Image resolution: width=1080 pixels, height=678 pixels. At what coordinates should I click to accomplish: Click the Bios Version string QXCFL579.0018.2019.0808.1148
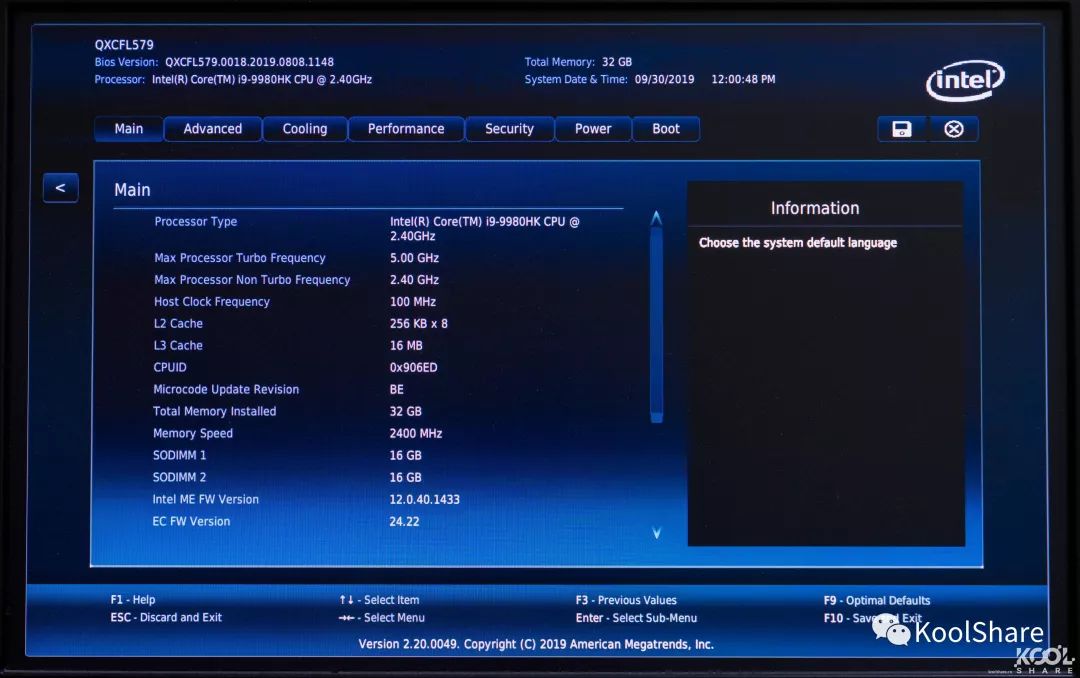(x=249, y=62)
